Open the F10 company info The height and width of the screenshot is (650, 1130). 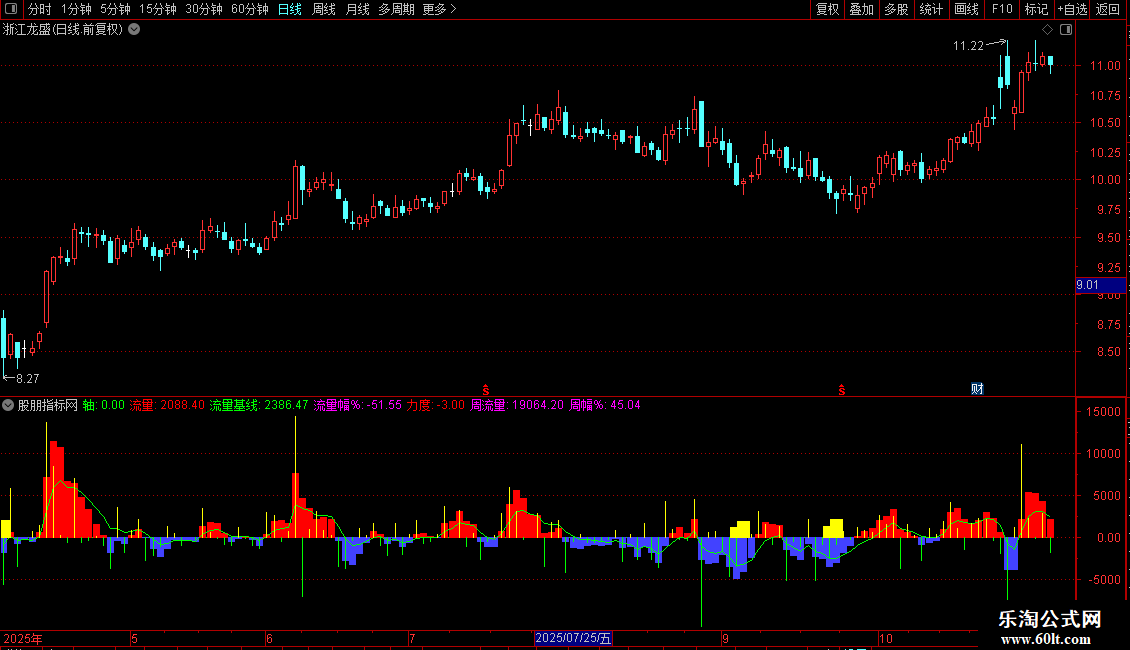[1002, 9]
